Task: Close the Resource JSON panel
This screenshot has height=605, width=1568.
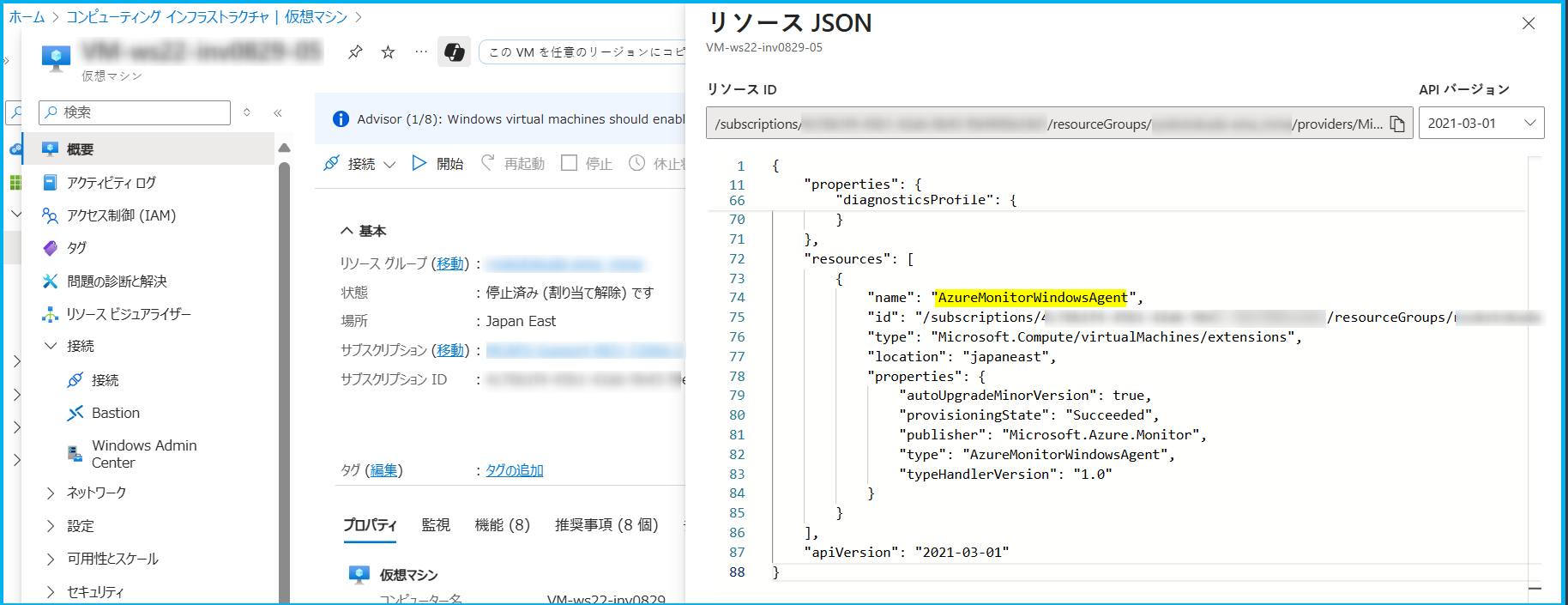Action: [1529, 23]
